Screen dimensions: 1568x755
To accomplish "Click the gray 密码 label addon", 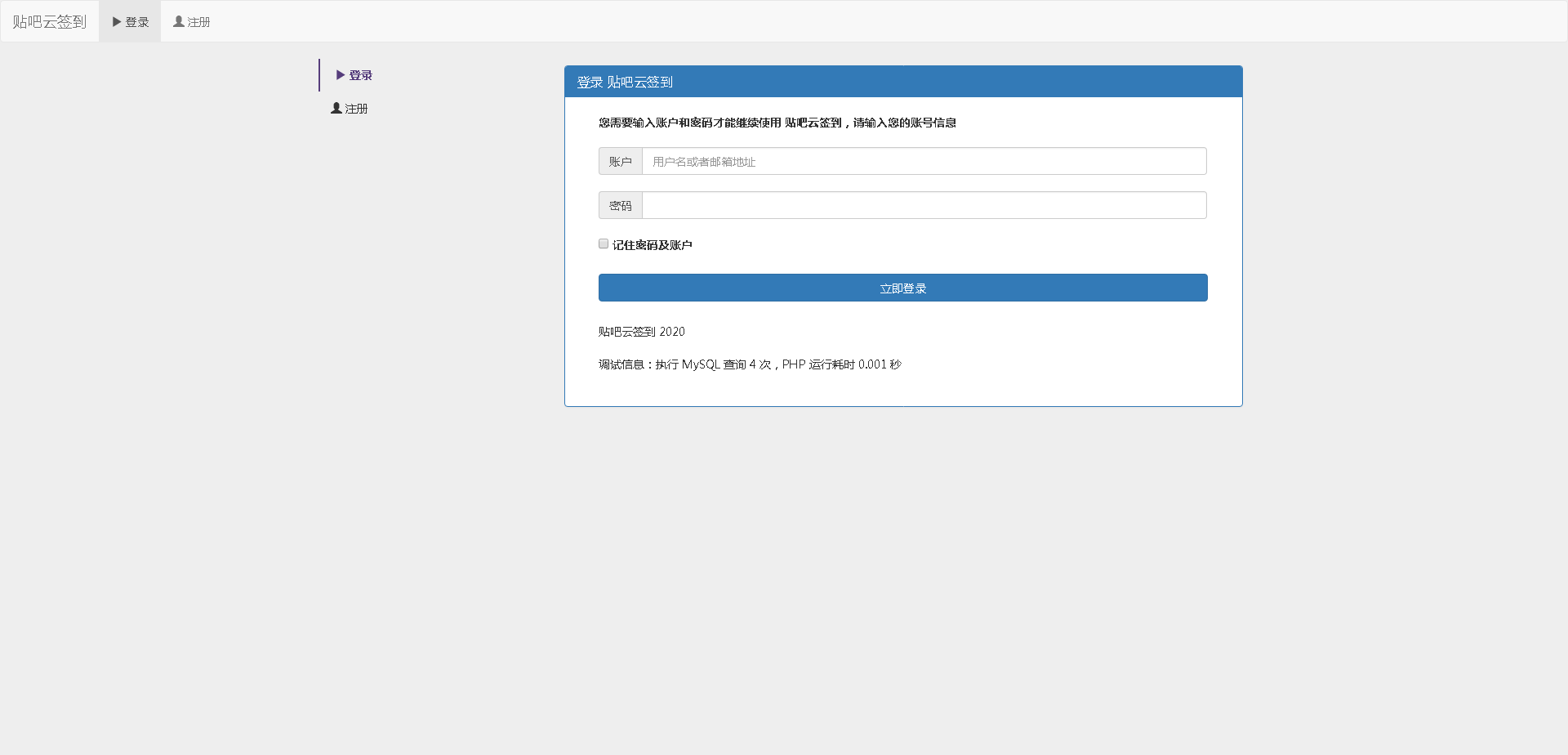I will coord(620,206).
